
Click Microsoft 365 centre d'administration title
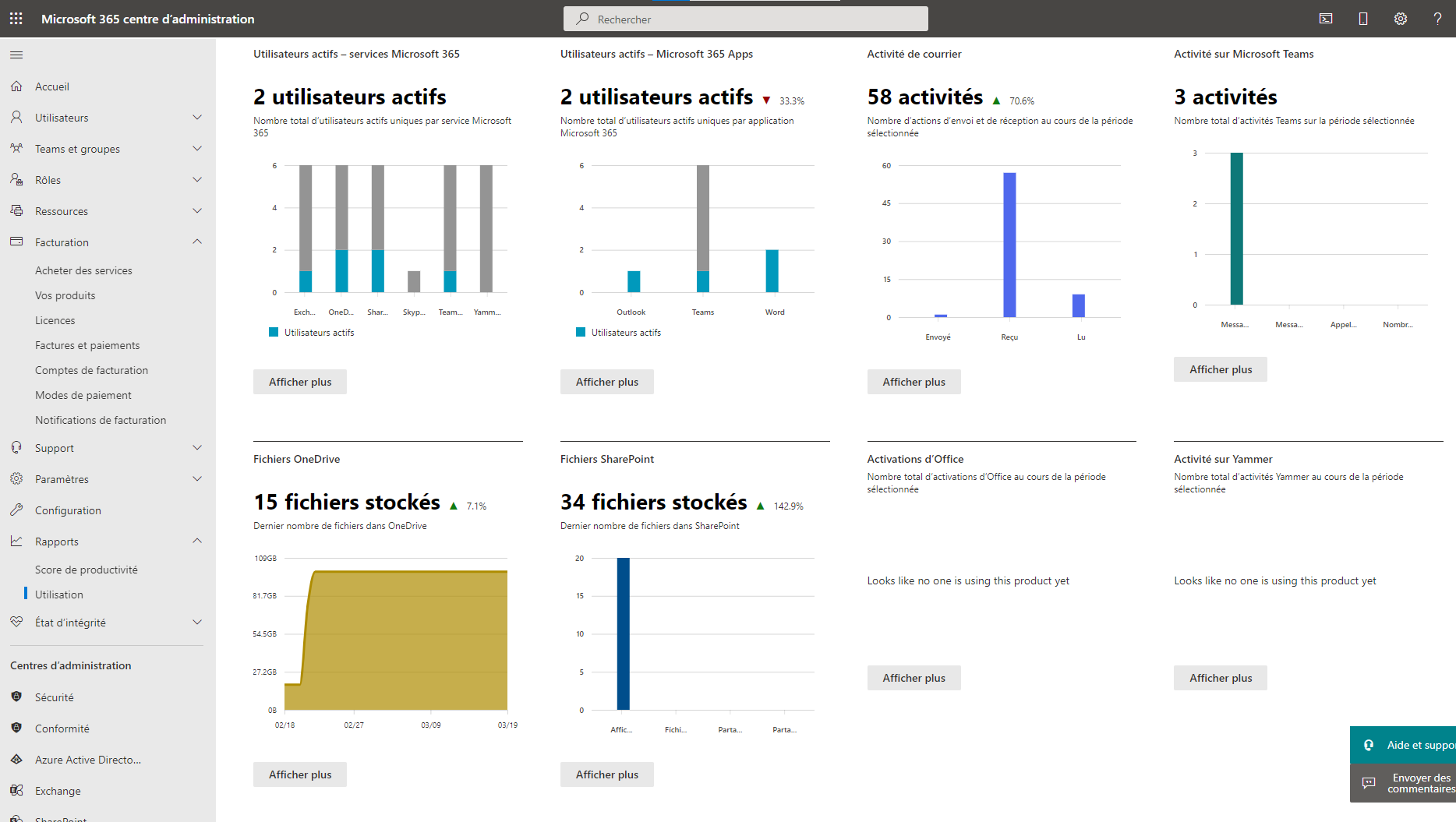148,19
